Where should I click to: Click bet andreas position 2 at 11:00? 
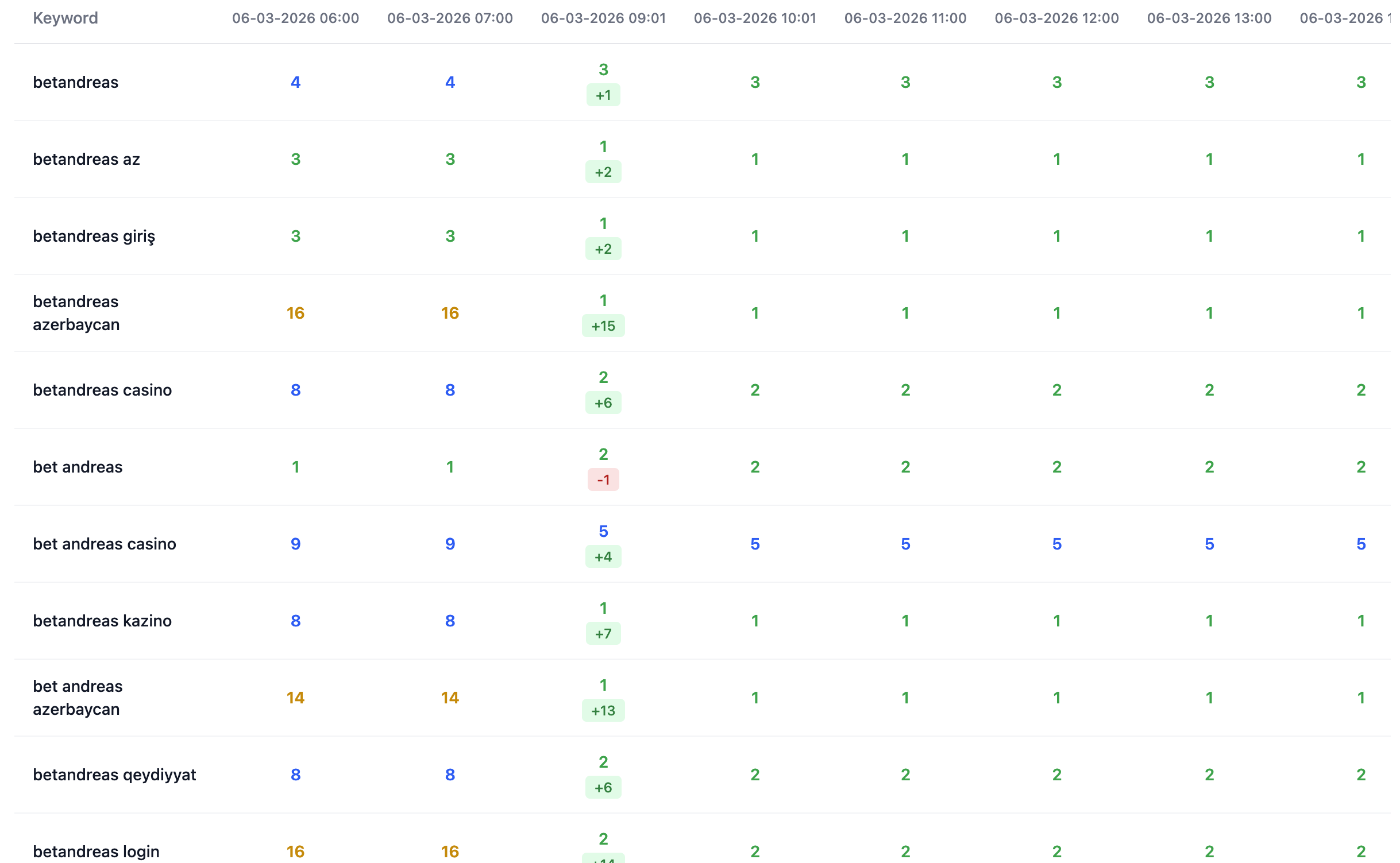point(905,467)
